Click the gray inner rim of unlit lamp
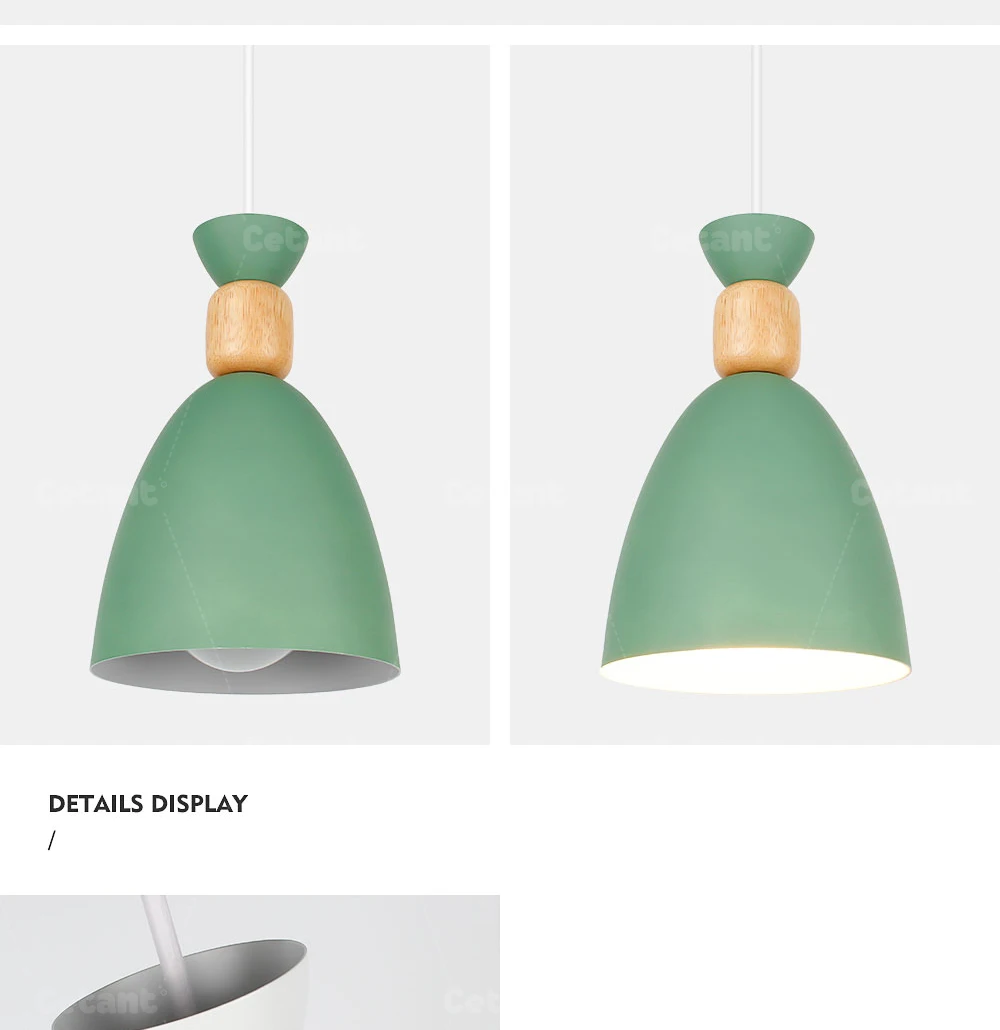 click(x=244, y=673)
